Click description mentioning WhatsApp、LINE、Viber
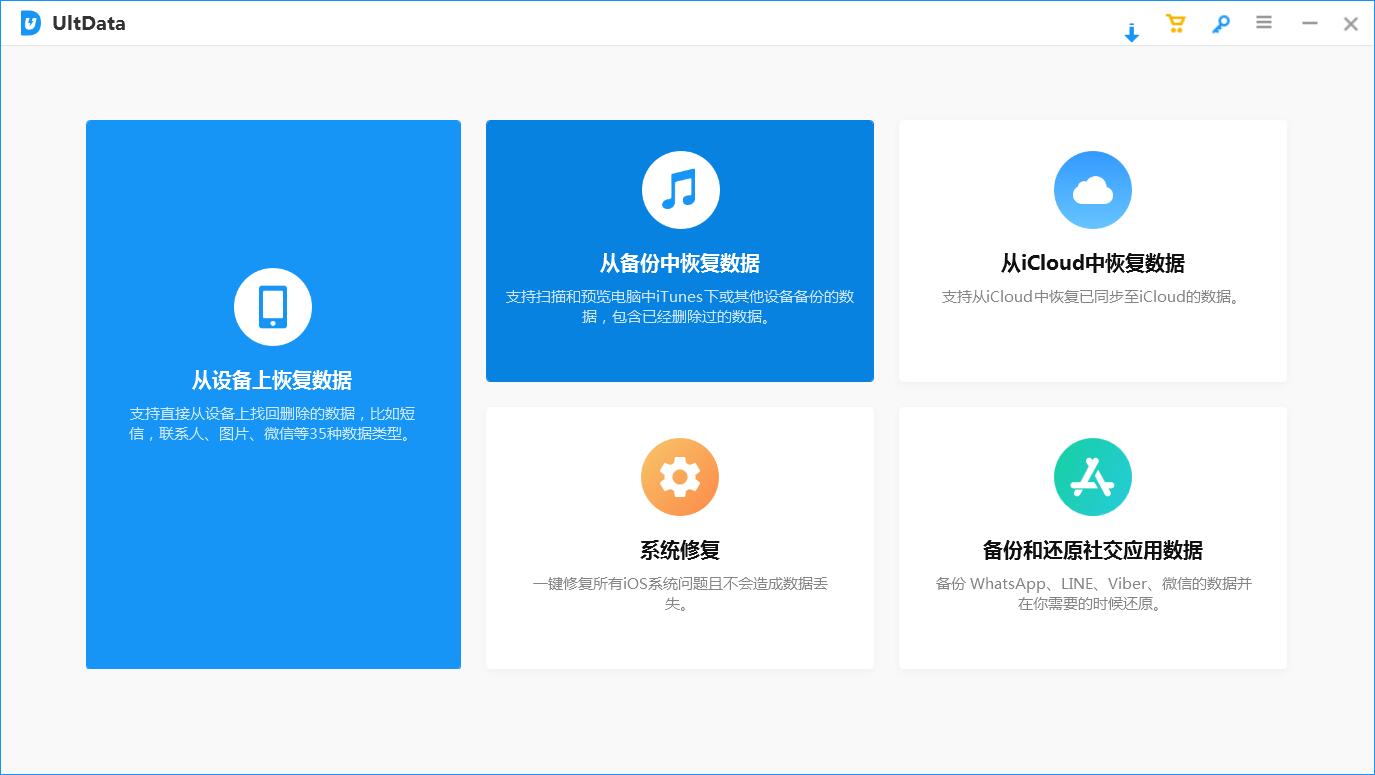1375x775 pixels. [x=1093, y=594]
